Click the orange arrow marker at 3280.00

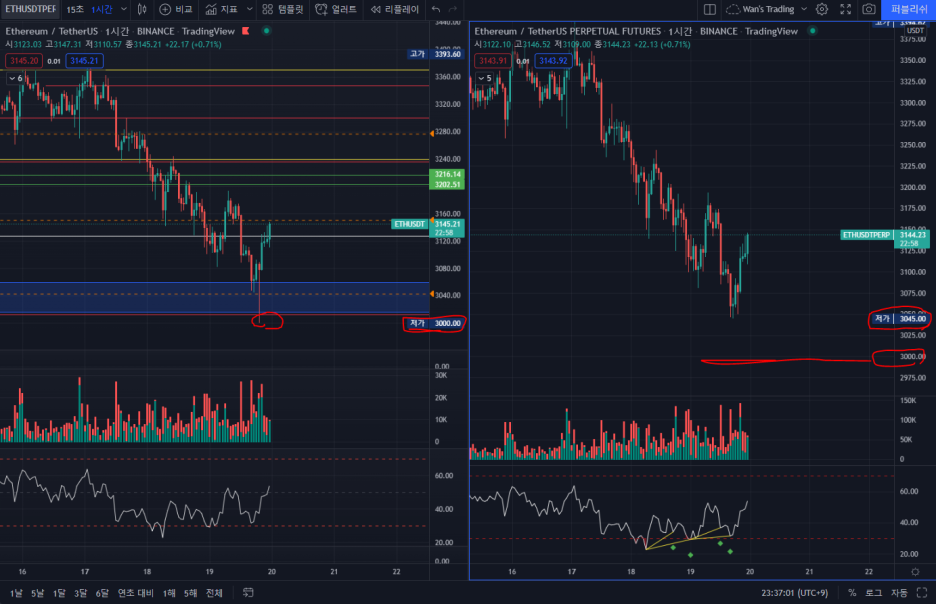tap(432, 134)
